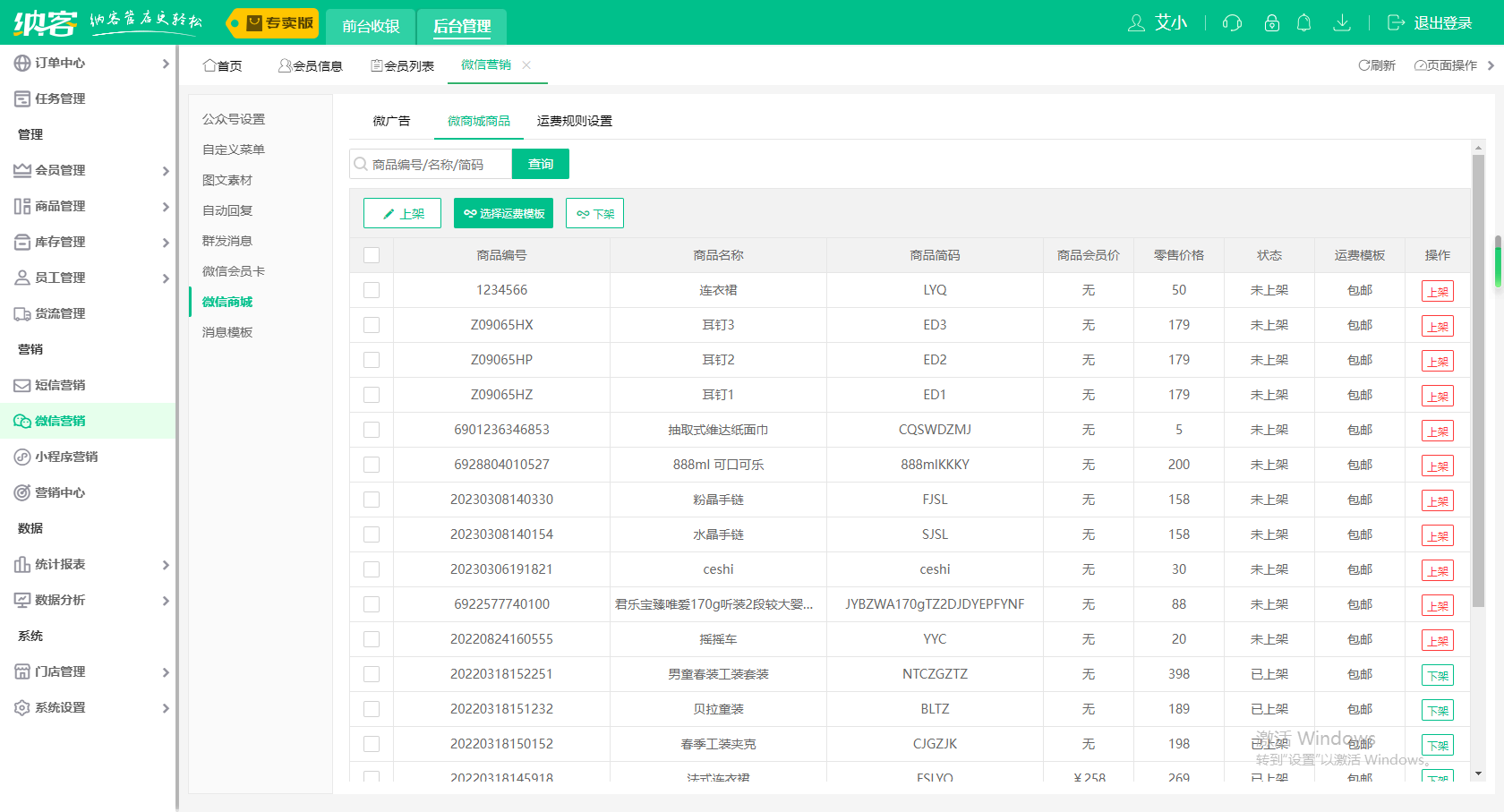Screen dimensions: 1504x812
Task: Expand the 商品管理 menu arrow
Action: tap(166, 207)
